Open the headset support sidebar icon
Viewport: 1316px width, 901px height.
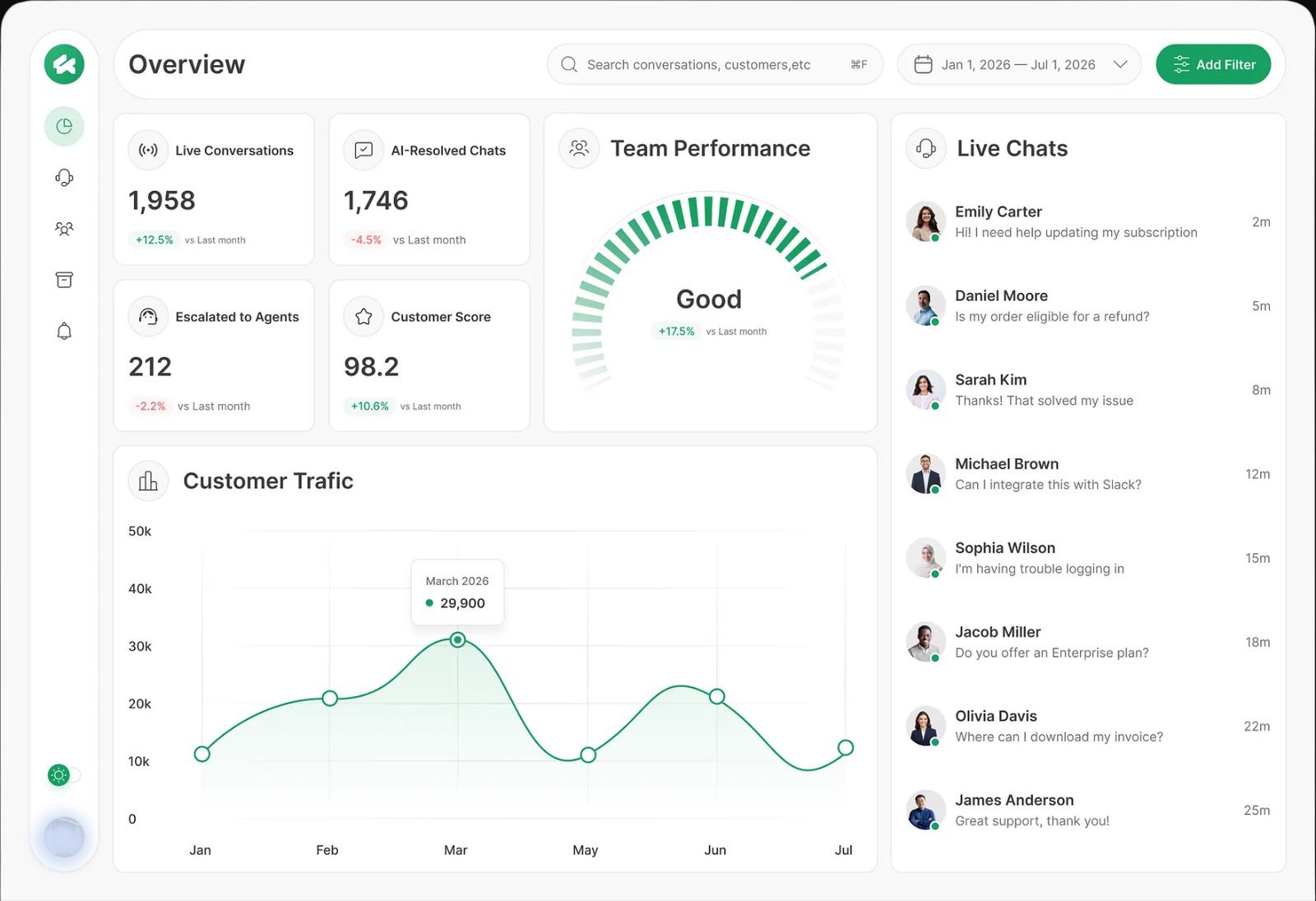click(x=64, y=178)
